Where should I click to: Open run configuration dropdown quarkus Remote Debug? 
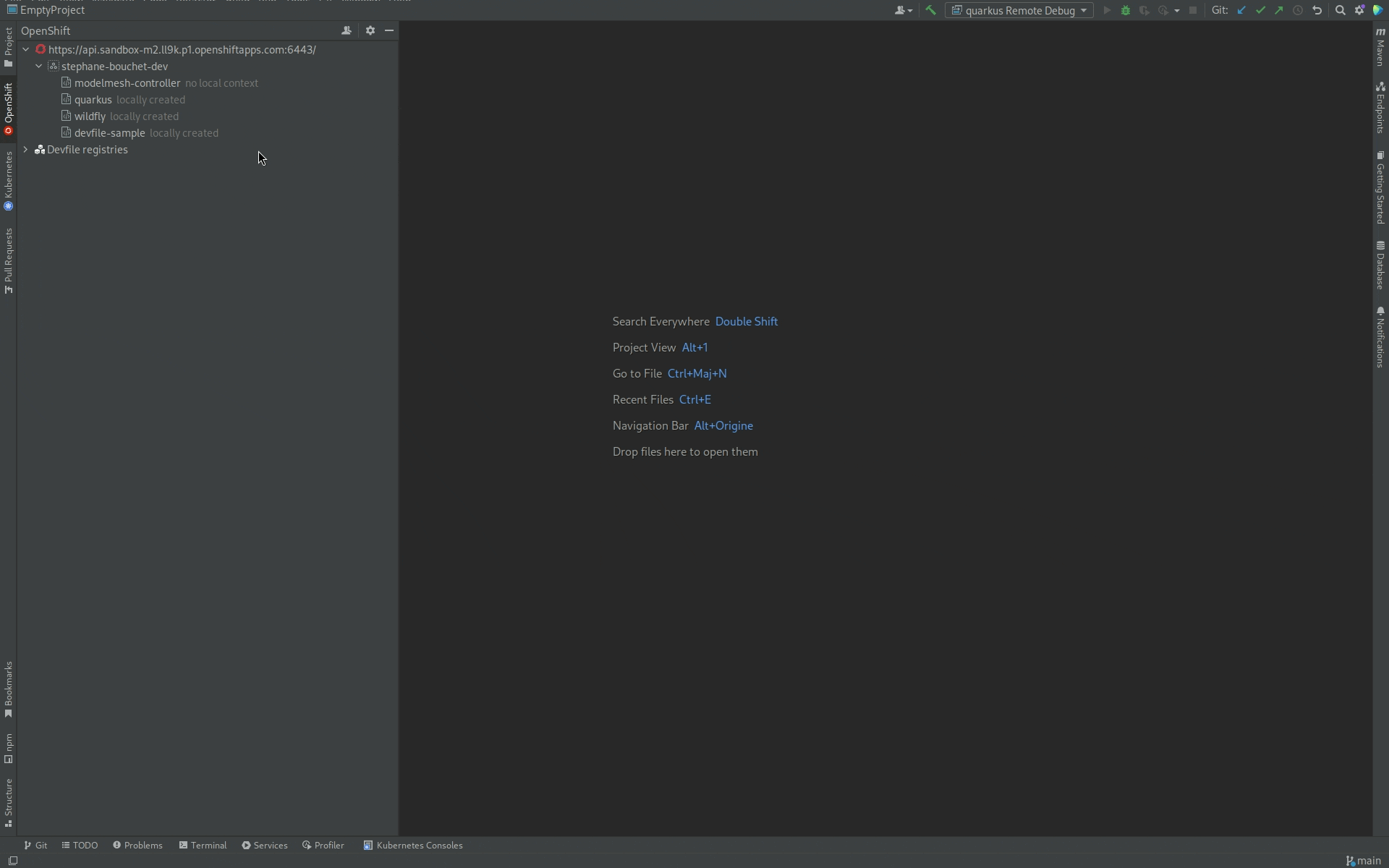(x=1019, y=10)
